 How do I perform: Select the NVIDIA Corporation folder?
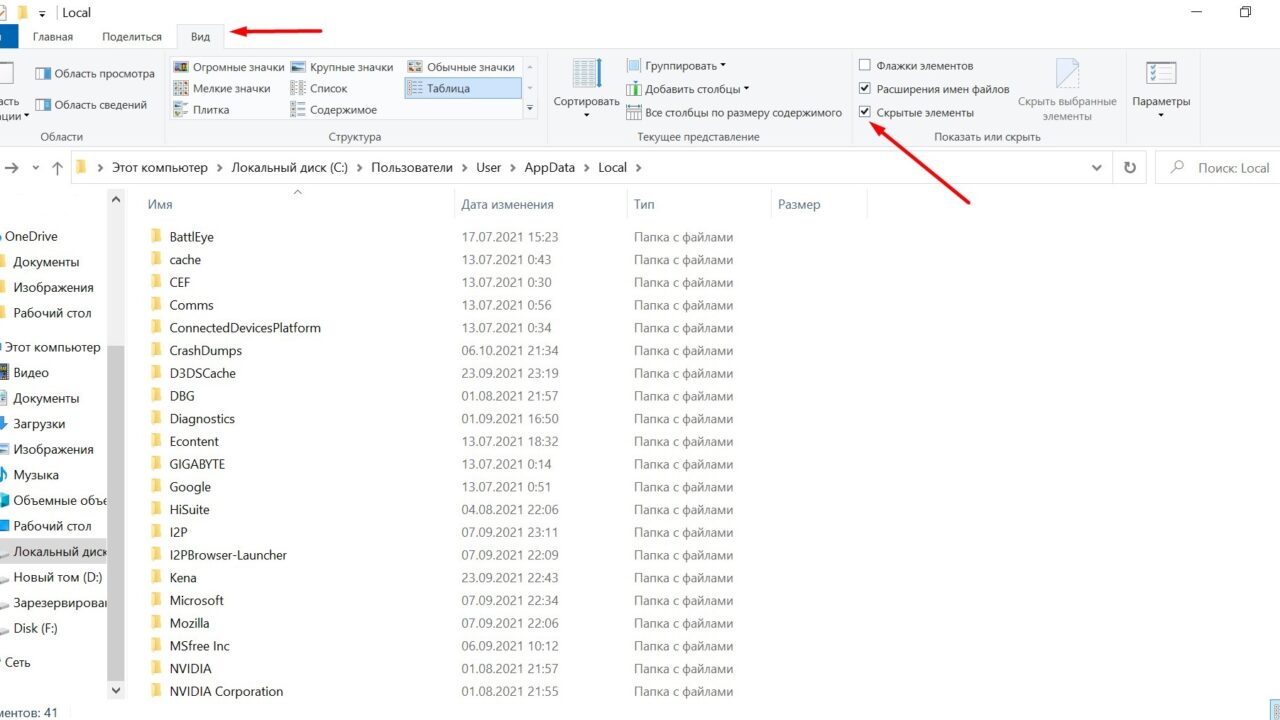point(226,691)
